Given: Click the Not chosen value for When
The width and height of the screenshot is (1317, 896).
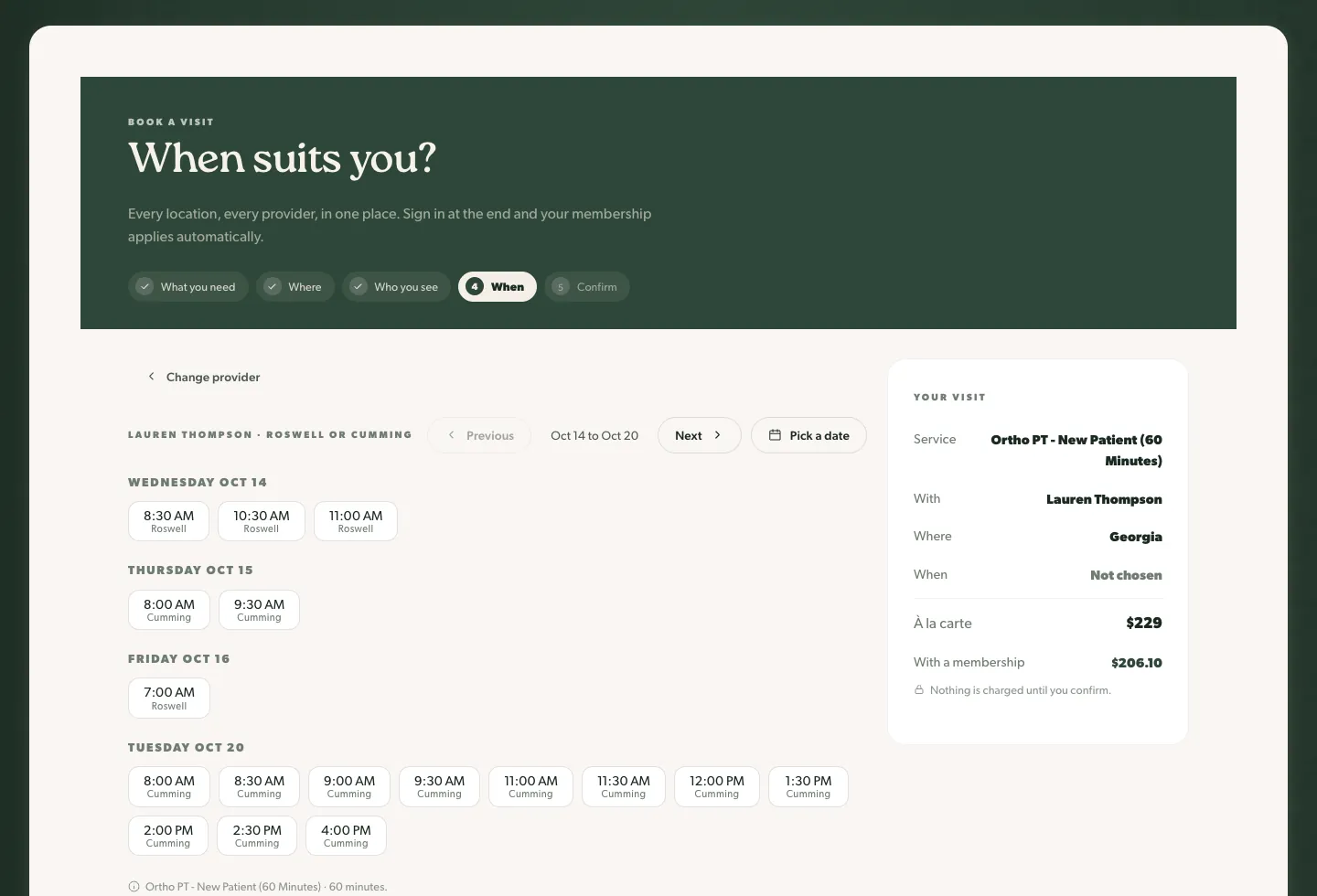Looking at the screenshot, I should point(1126,575).
